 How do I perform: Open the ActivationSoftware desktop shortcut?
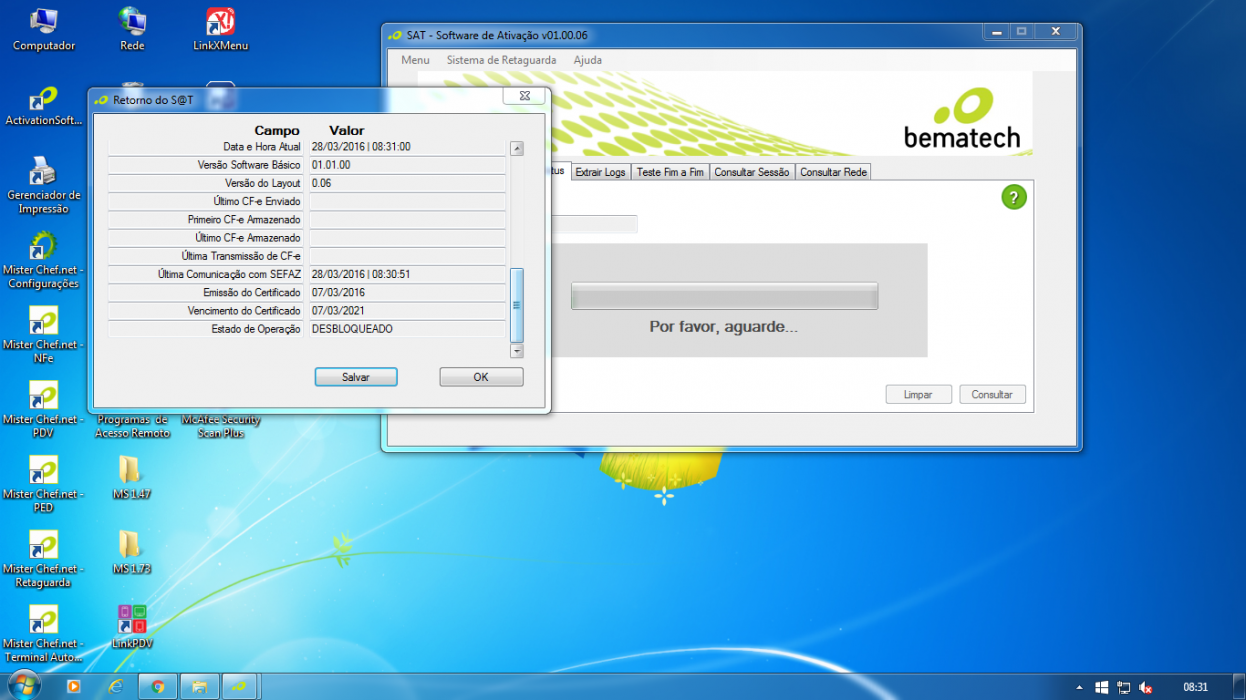click(x=44, y=106)
